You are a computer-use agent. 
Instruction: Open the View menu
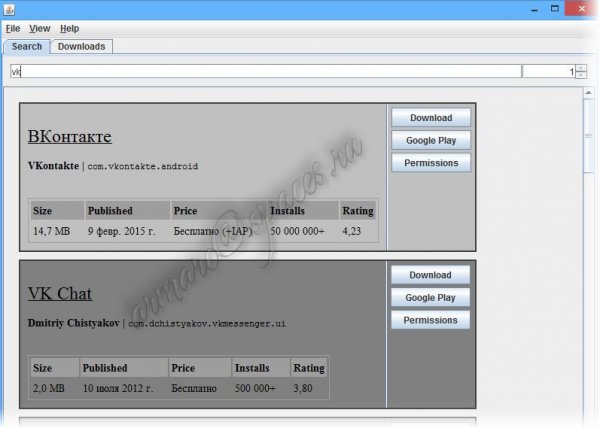pos(39,29)
